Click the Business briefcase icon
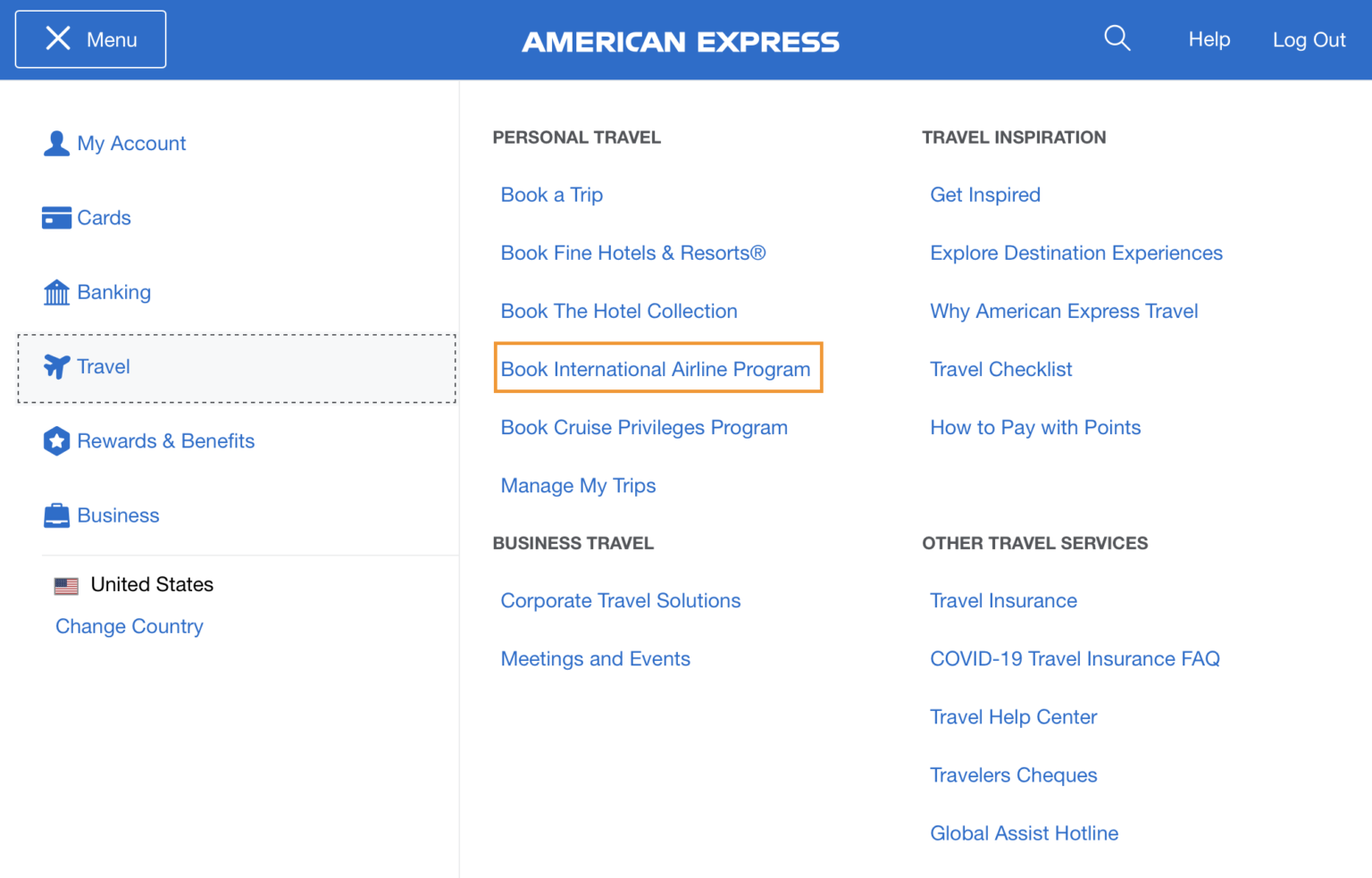Viewport: 1372px width, 878px height. click(56, 515)
